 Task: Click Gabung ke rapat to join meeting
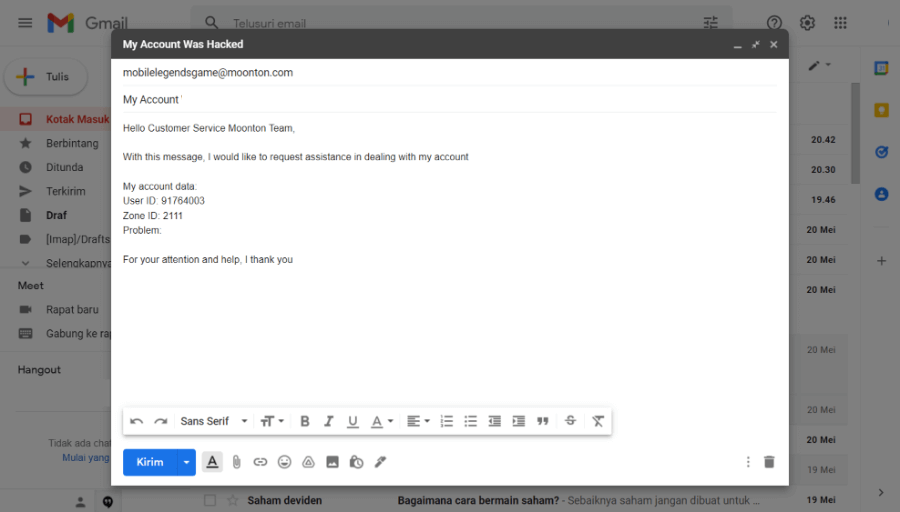pos(56,333)
